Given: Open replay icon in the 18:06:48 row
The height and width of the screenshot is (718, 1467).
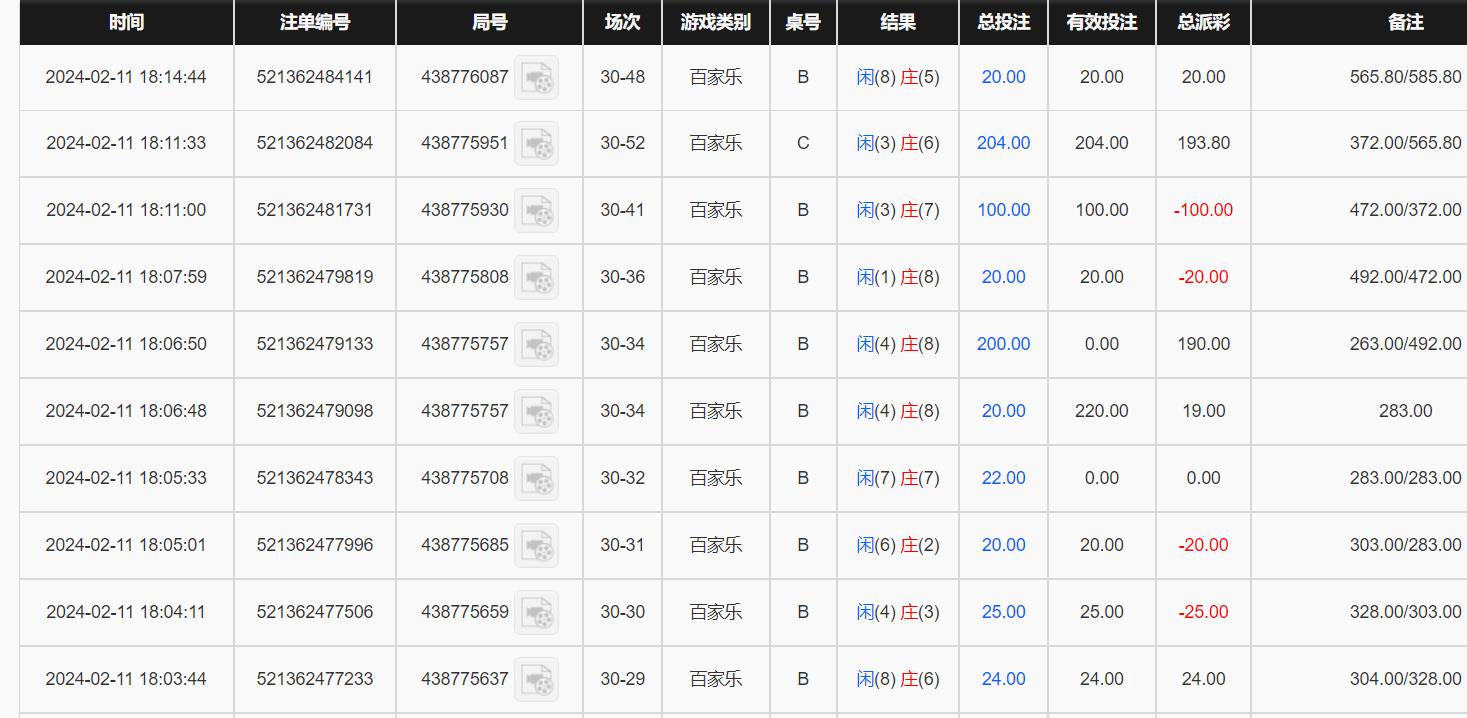Looking at the screenshot, I should click(536, 412).
